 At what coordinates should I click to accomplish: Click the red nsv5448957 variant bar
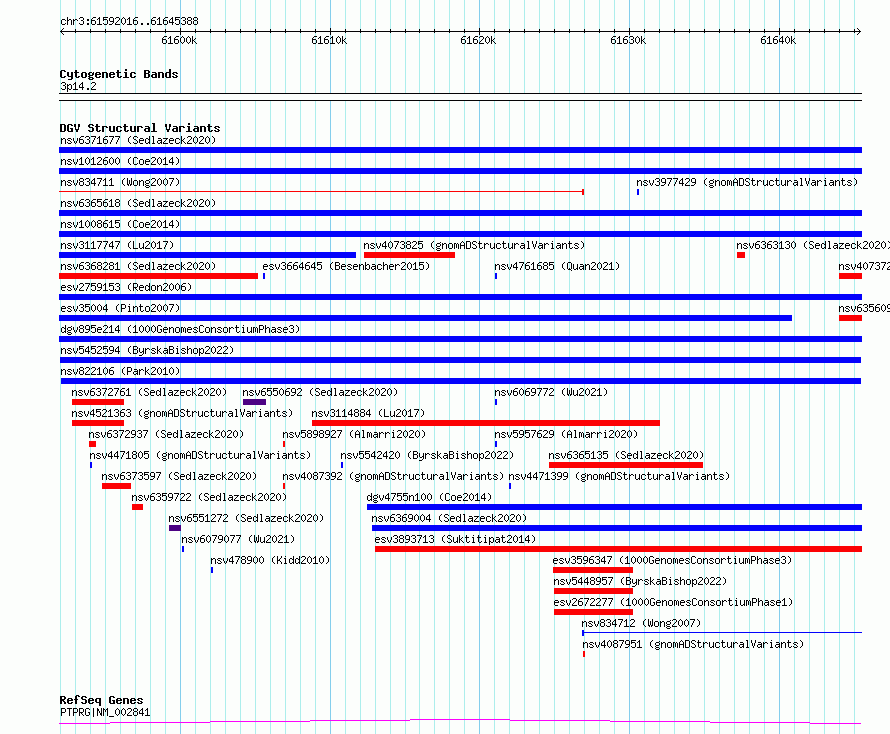click(x=593, y=592)
